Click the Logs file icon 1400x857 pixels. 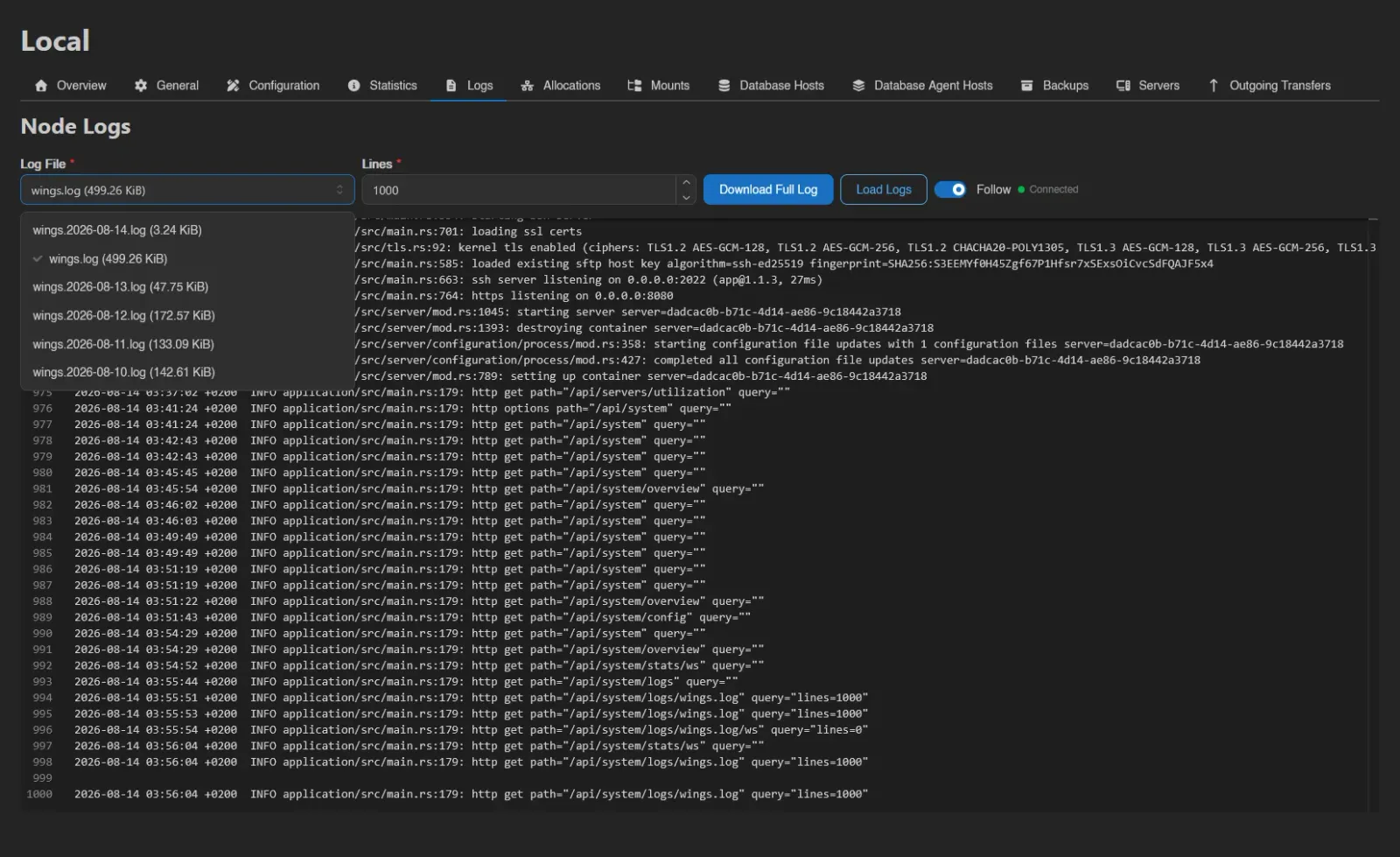pyautogui.click(x=451, y=86)
